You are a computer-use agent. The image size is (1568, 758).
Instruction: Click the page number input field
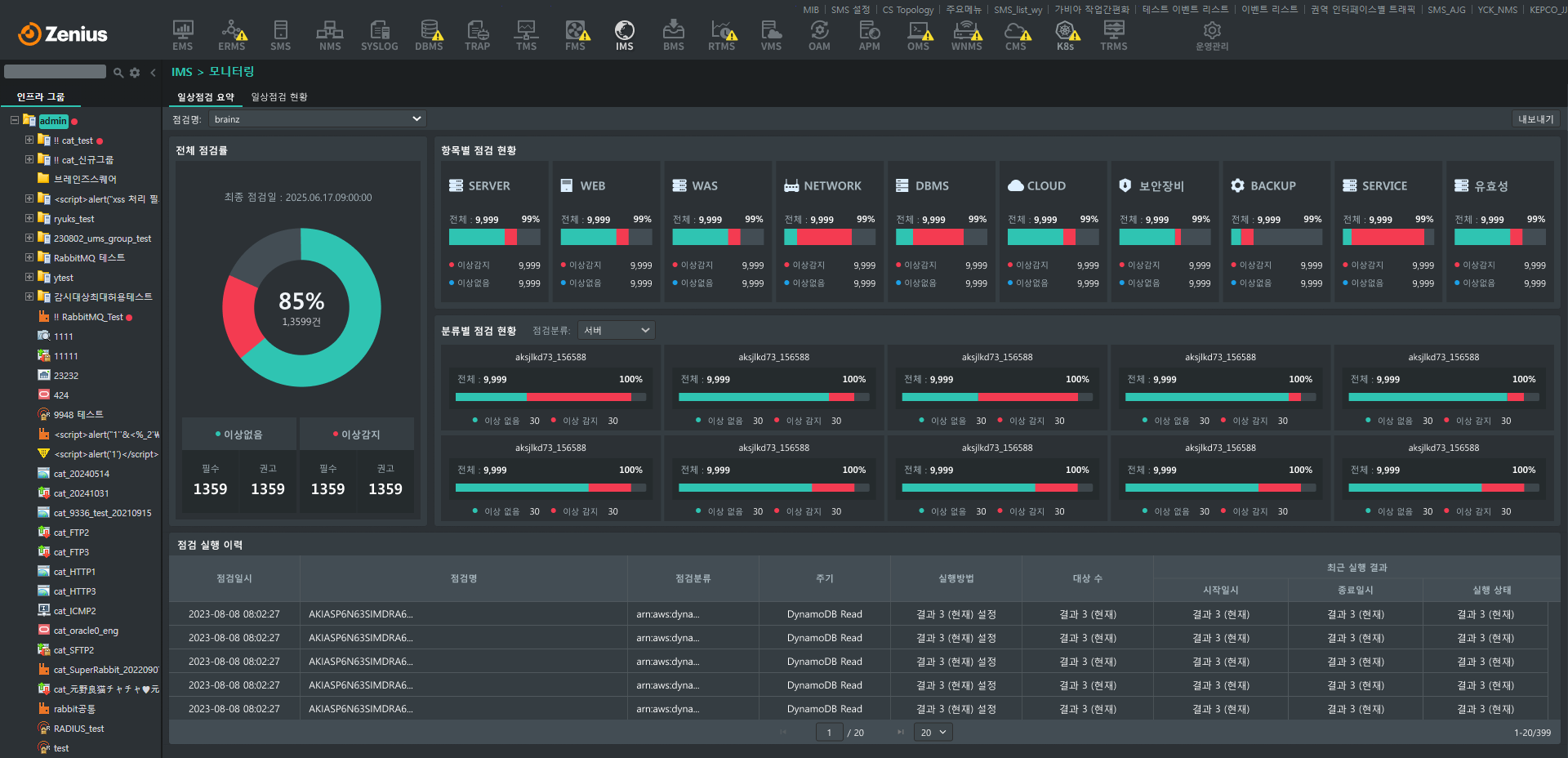(x=829, y=733)
